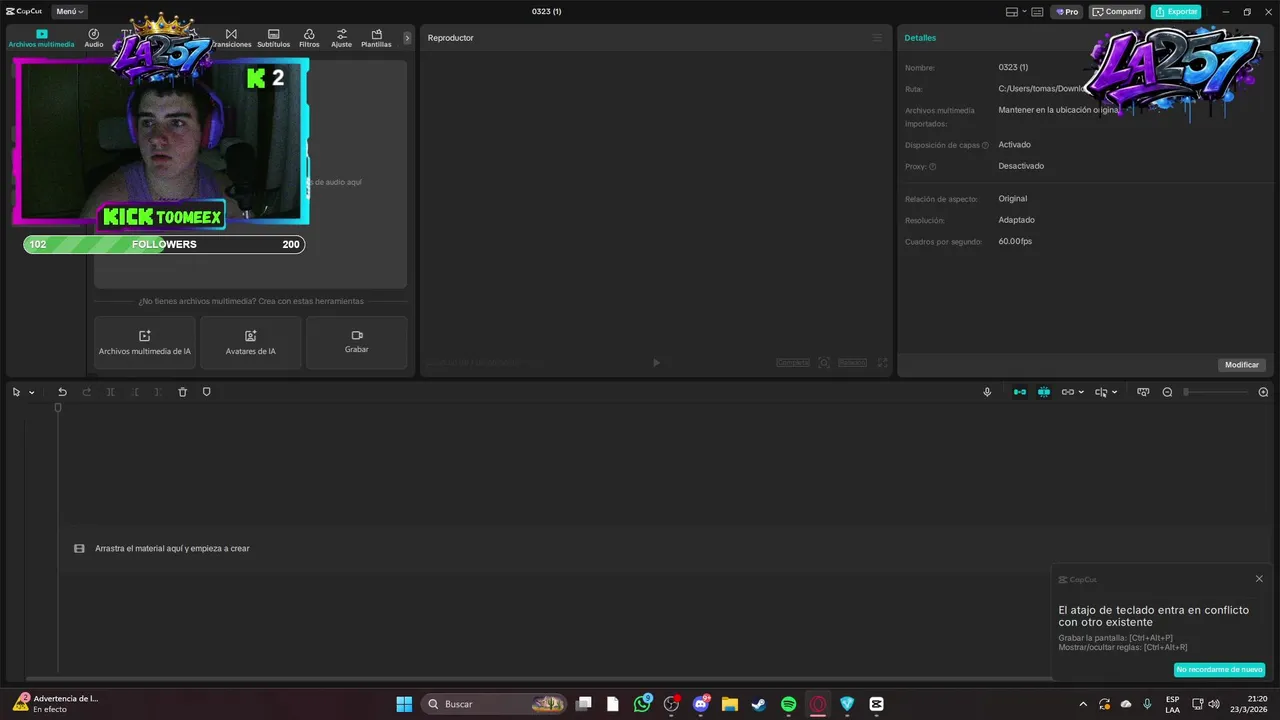Open File Explorer from taskbar
Screen dimensions: 1280x720
pyautogui.click(x=730, y=704)
